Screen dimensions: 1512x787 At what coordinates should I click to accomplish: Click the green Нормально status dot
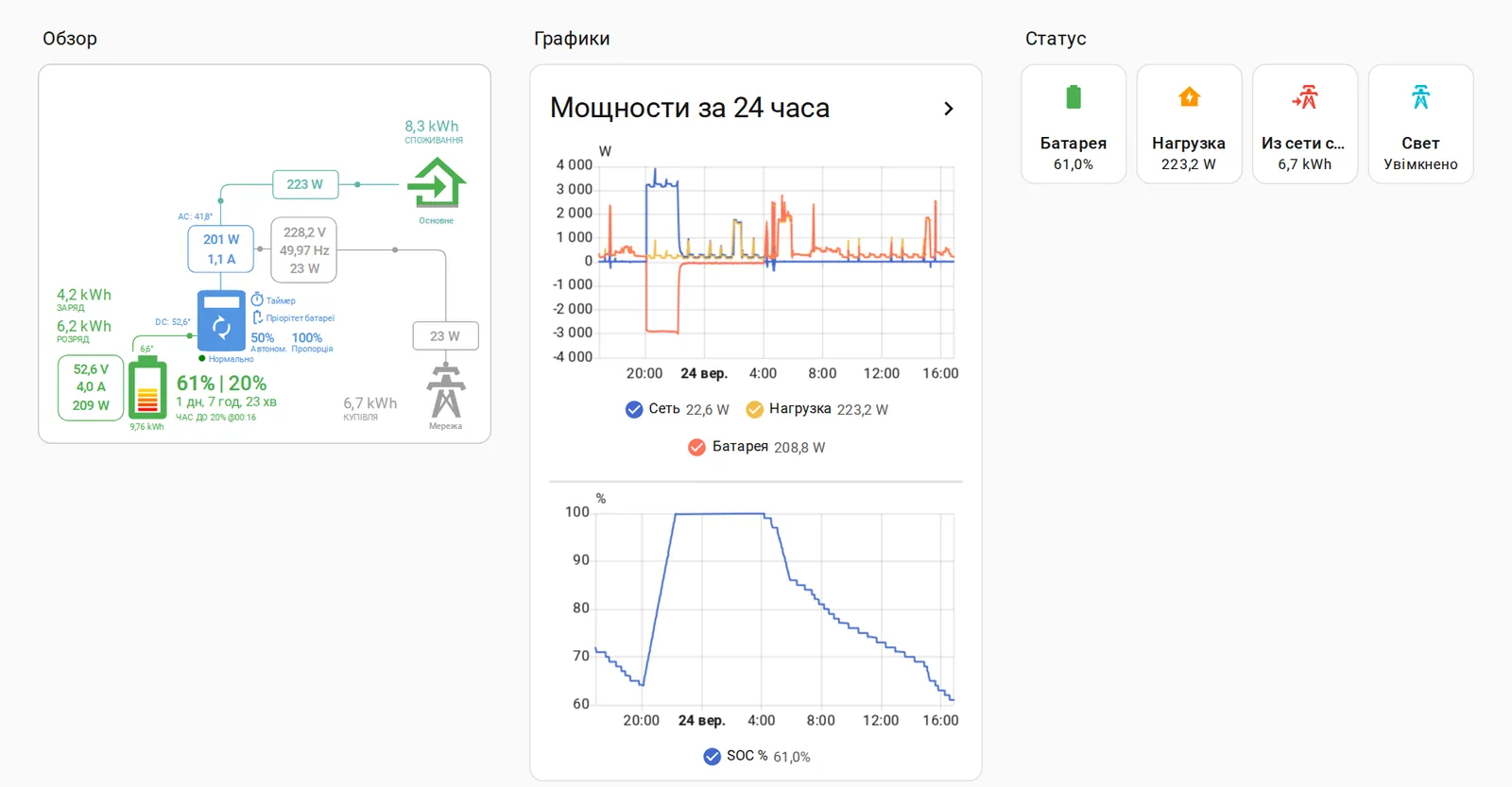pos(202,358)
